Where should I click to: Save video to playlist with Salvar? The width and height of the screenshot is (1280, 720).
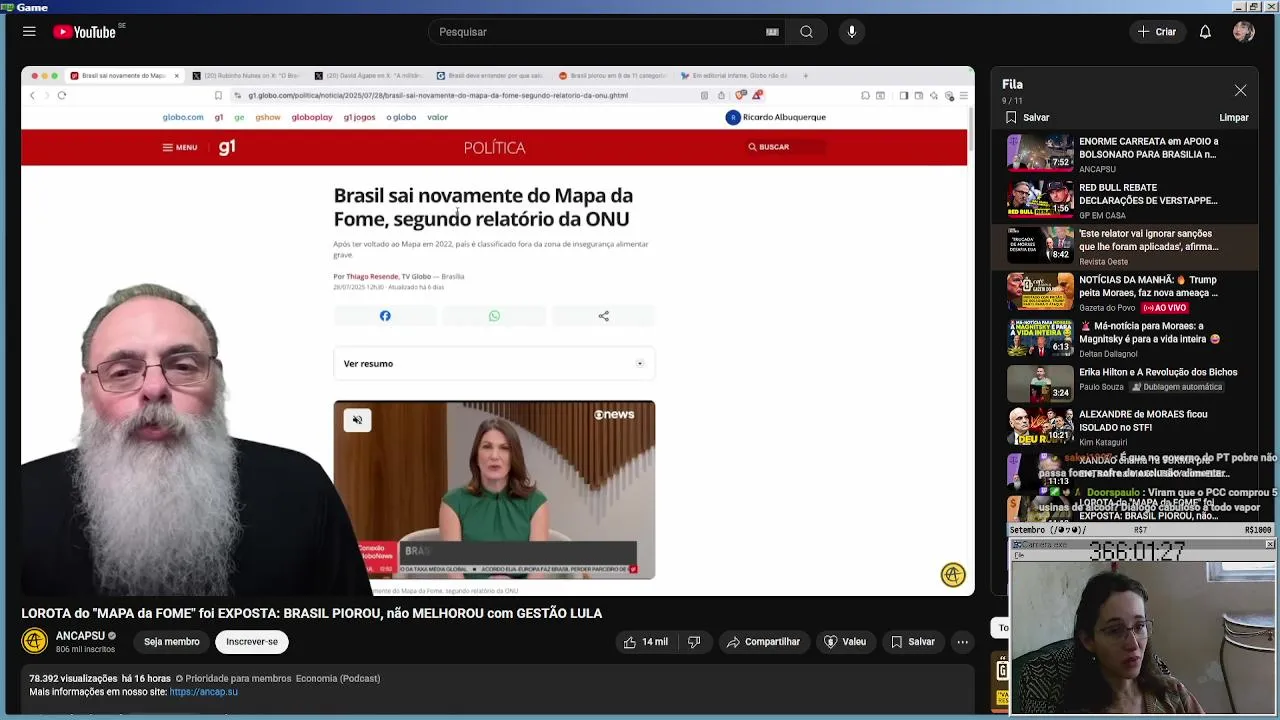tap(913, 642)
